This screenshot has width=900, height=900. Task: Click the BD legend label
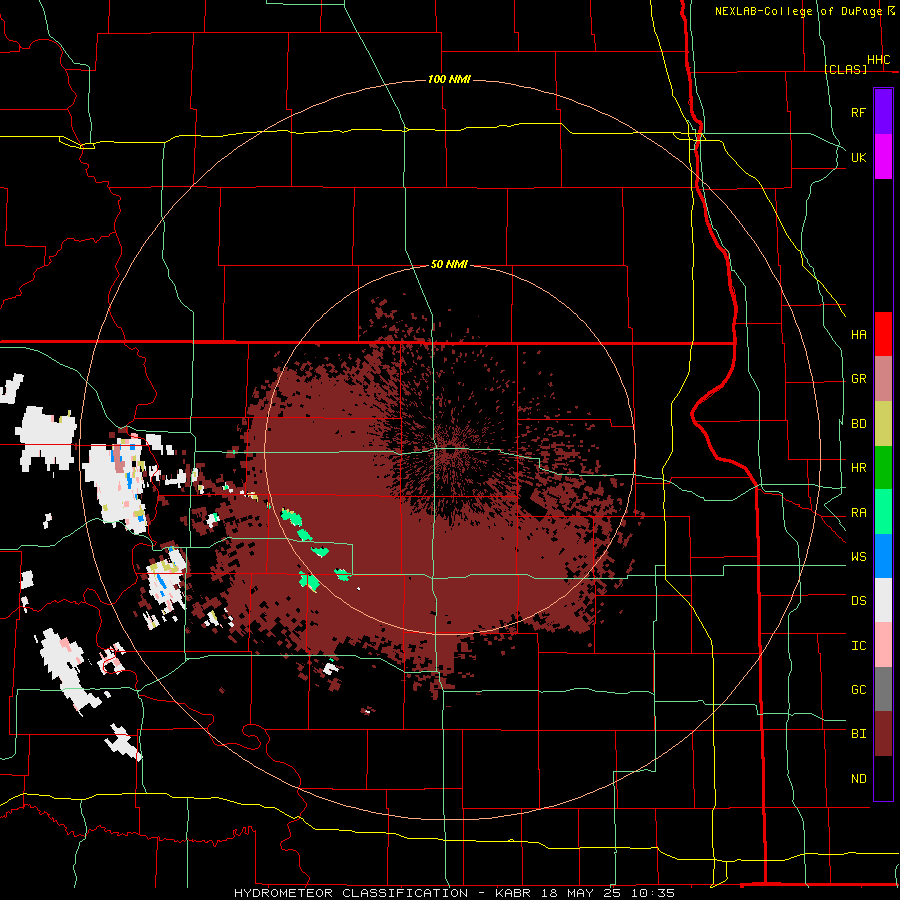[x=858, y=424]
